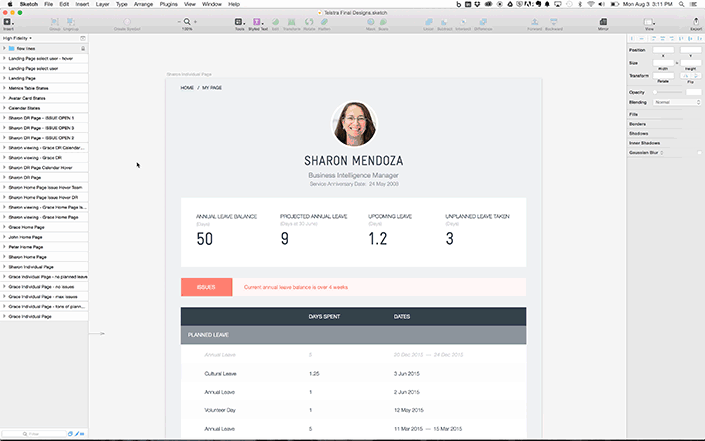Image resolution: width=705 pixels, height=441 pixels.
Task: Click the flip horizontal button
Action: coord(685,76)
